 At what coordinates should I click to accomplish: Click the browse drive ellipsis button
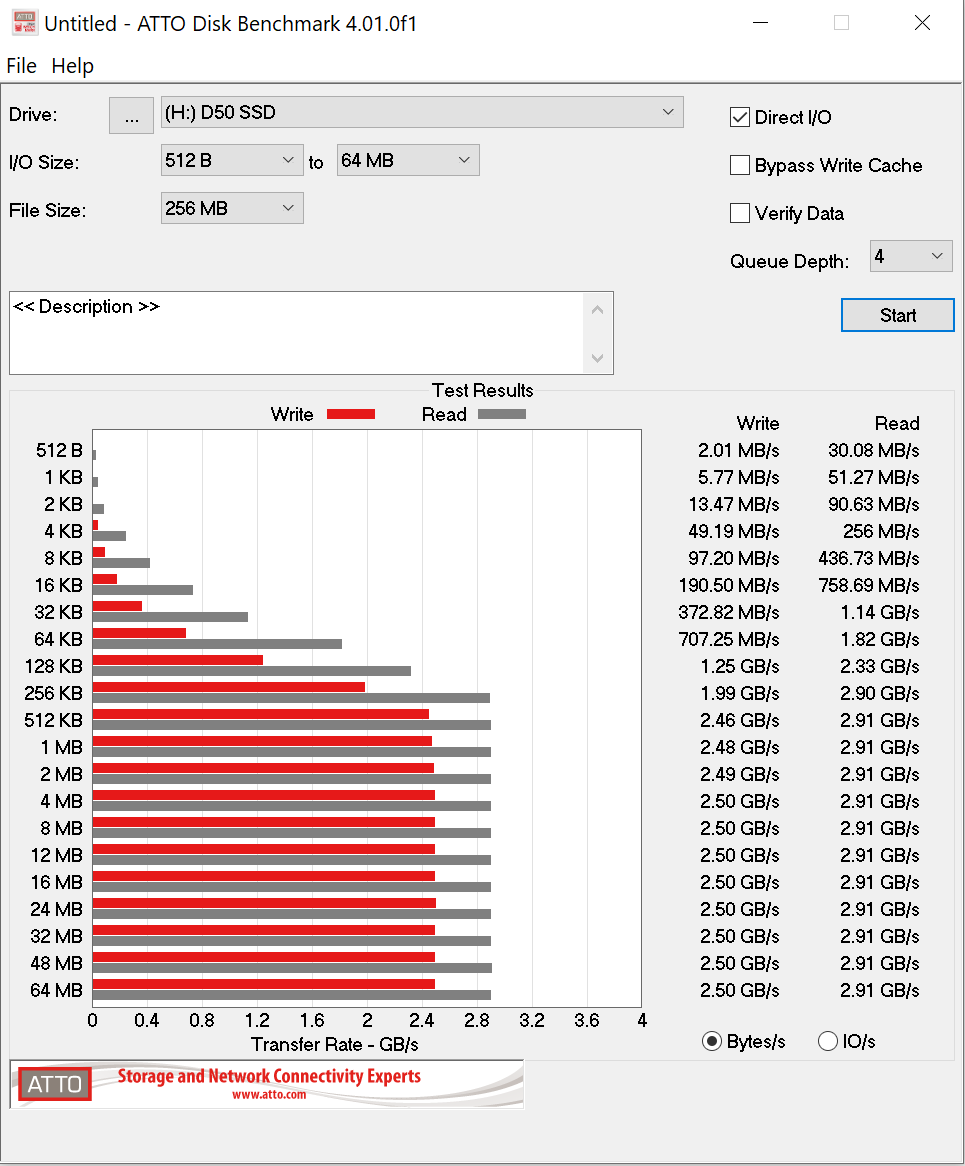pos(131,115)
